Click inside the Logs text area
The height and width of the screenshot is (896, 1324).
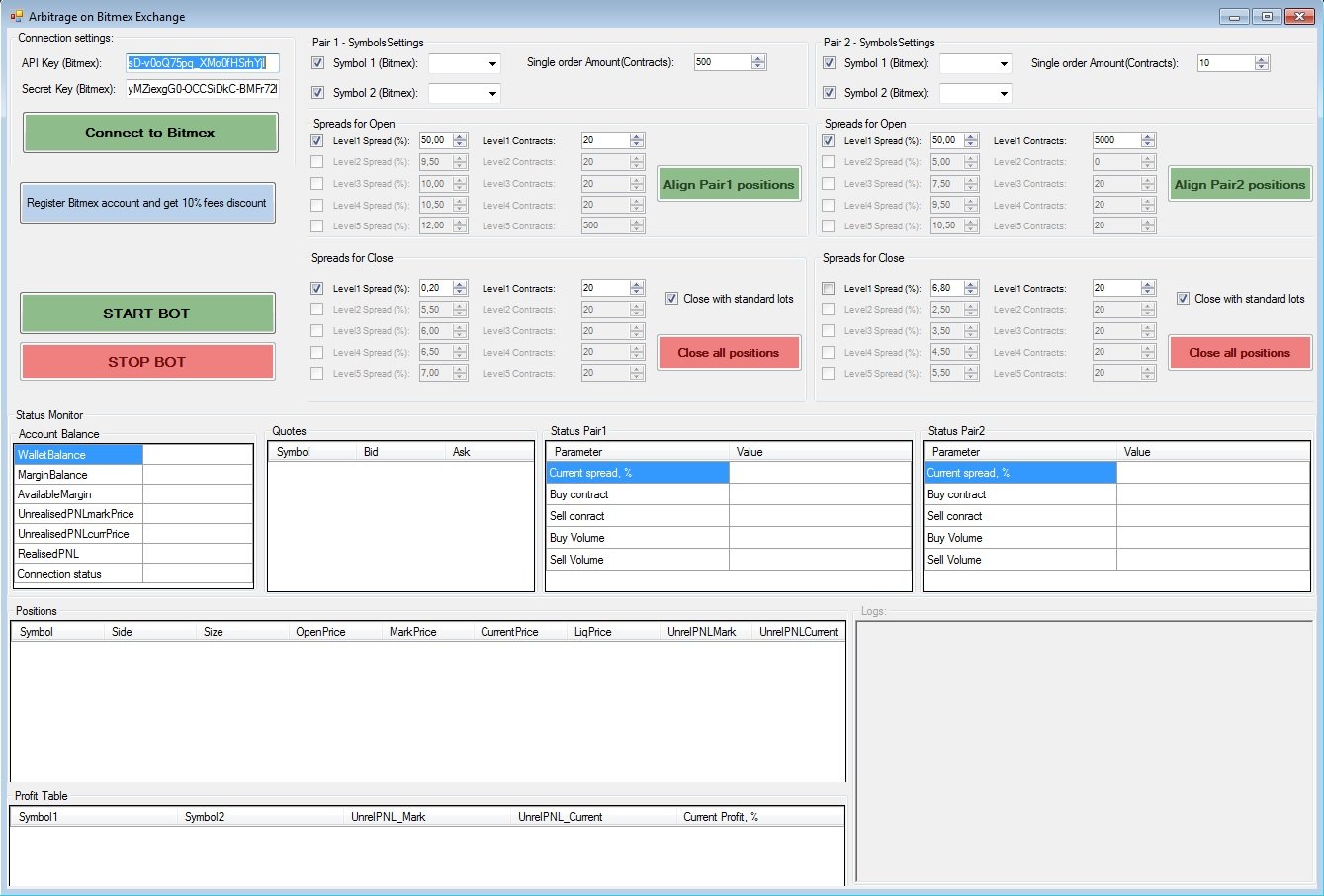pyautogui.click(x=1084, y=752)
